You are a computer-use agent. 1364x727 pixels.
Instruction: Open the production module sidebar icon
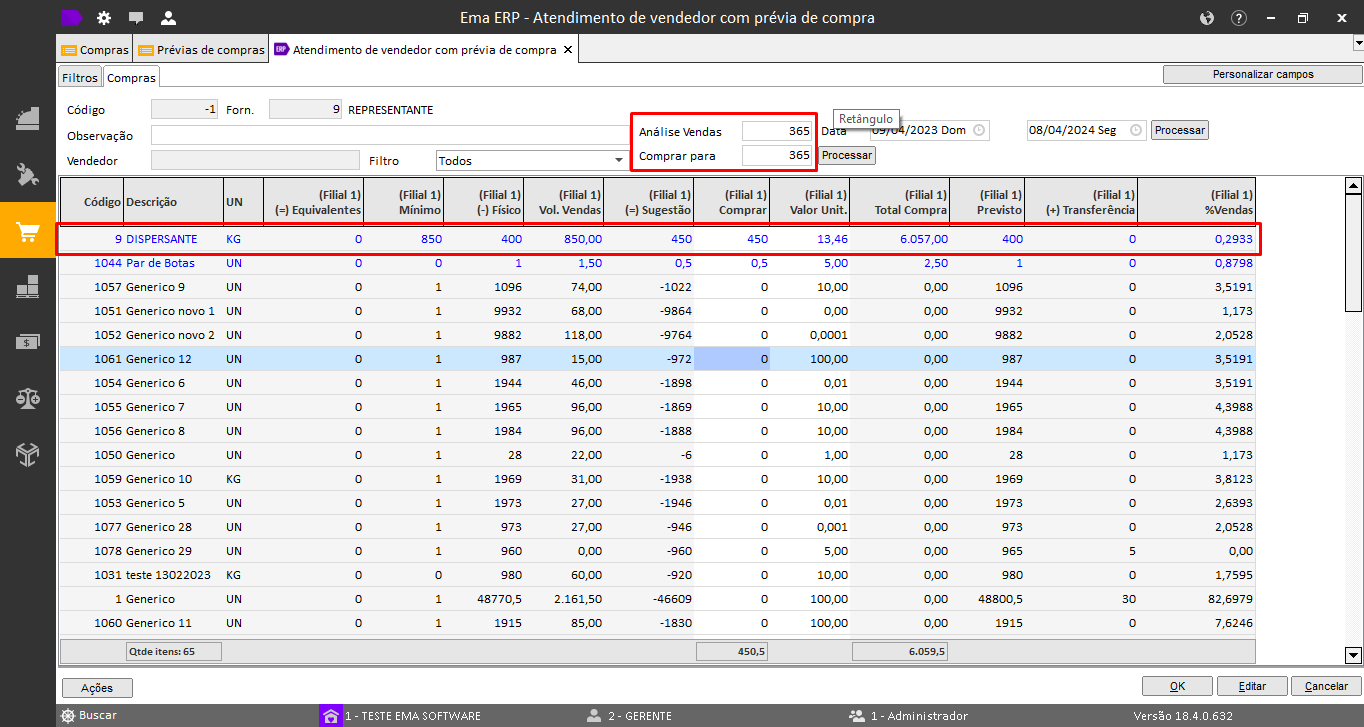pos(28,118)
